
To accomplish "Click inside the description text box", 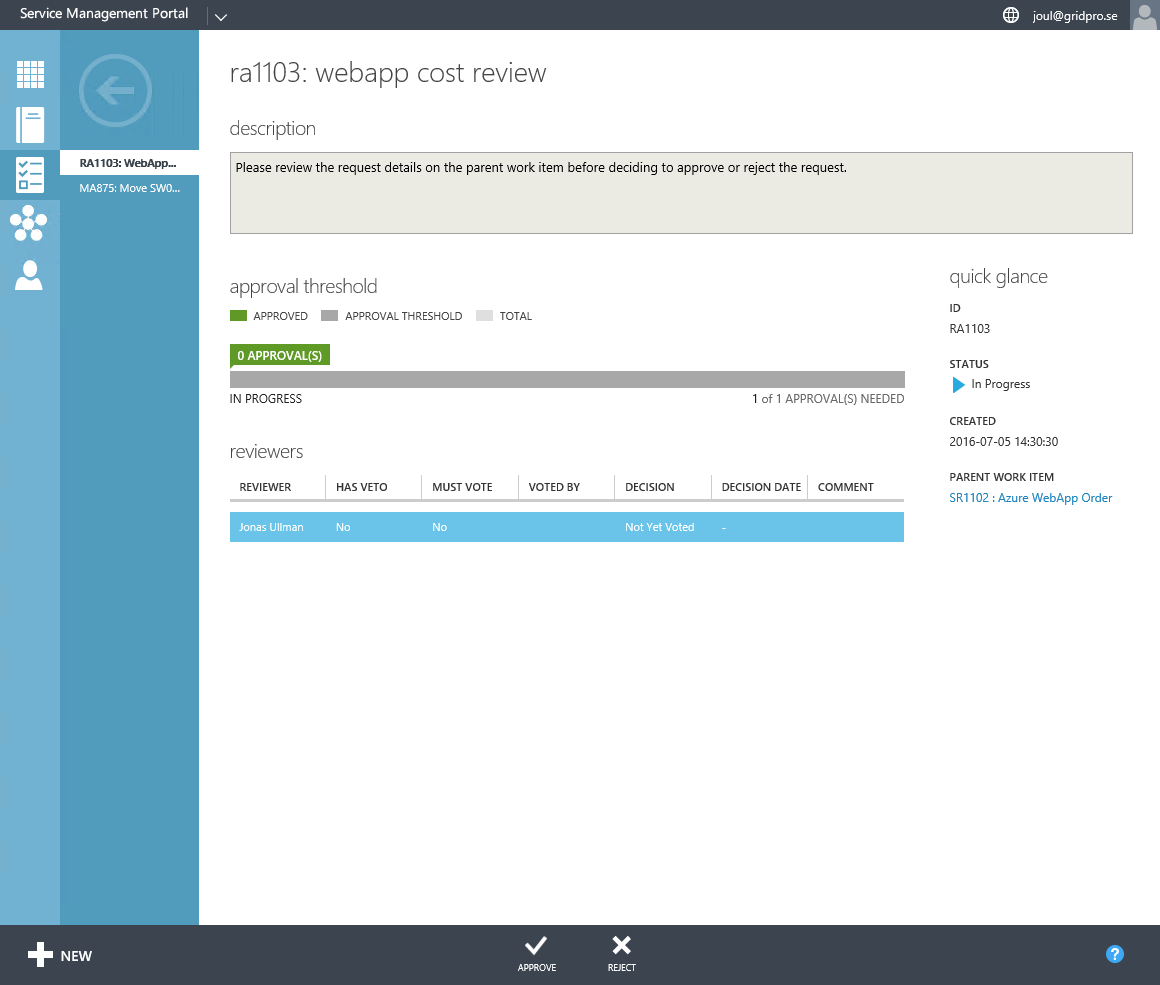I will point(681,193).
